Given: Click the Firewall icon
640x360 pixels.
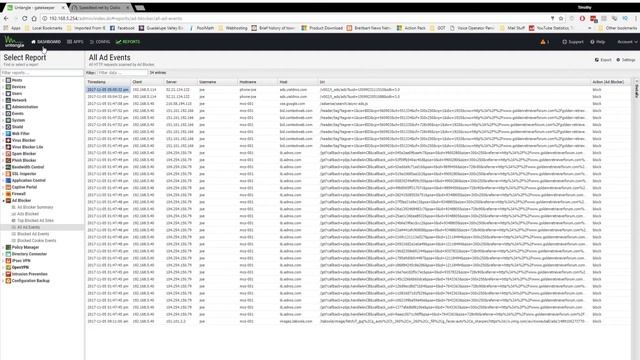Looking at the screenshot, I should (8, 194).
